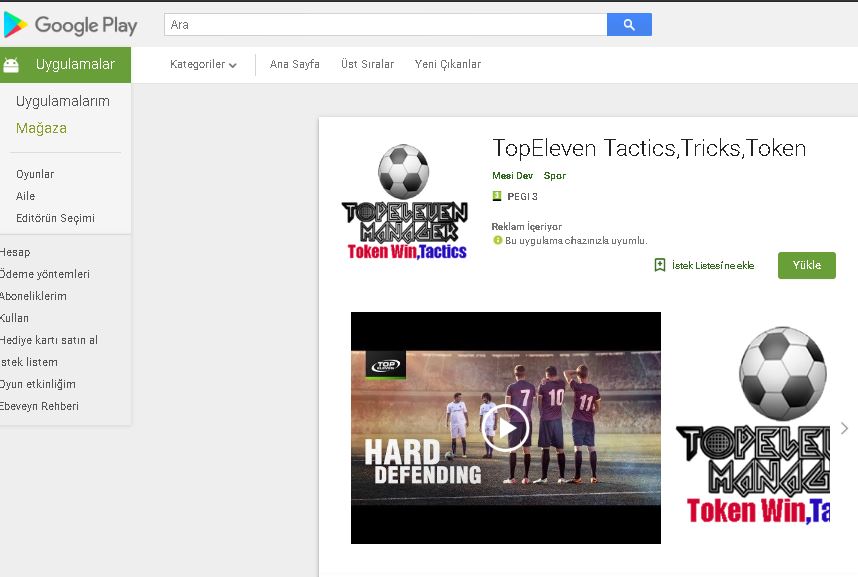The image size is (858, 577).
Task: Open the Üst Sıralar tab
Action: point(367,65)
